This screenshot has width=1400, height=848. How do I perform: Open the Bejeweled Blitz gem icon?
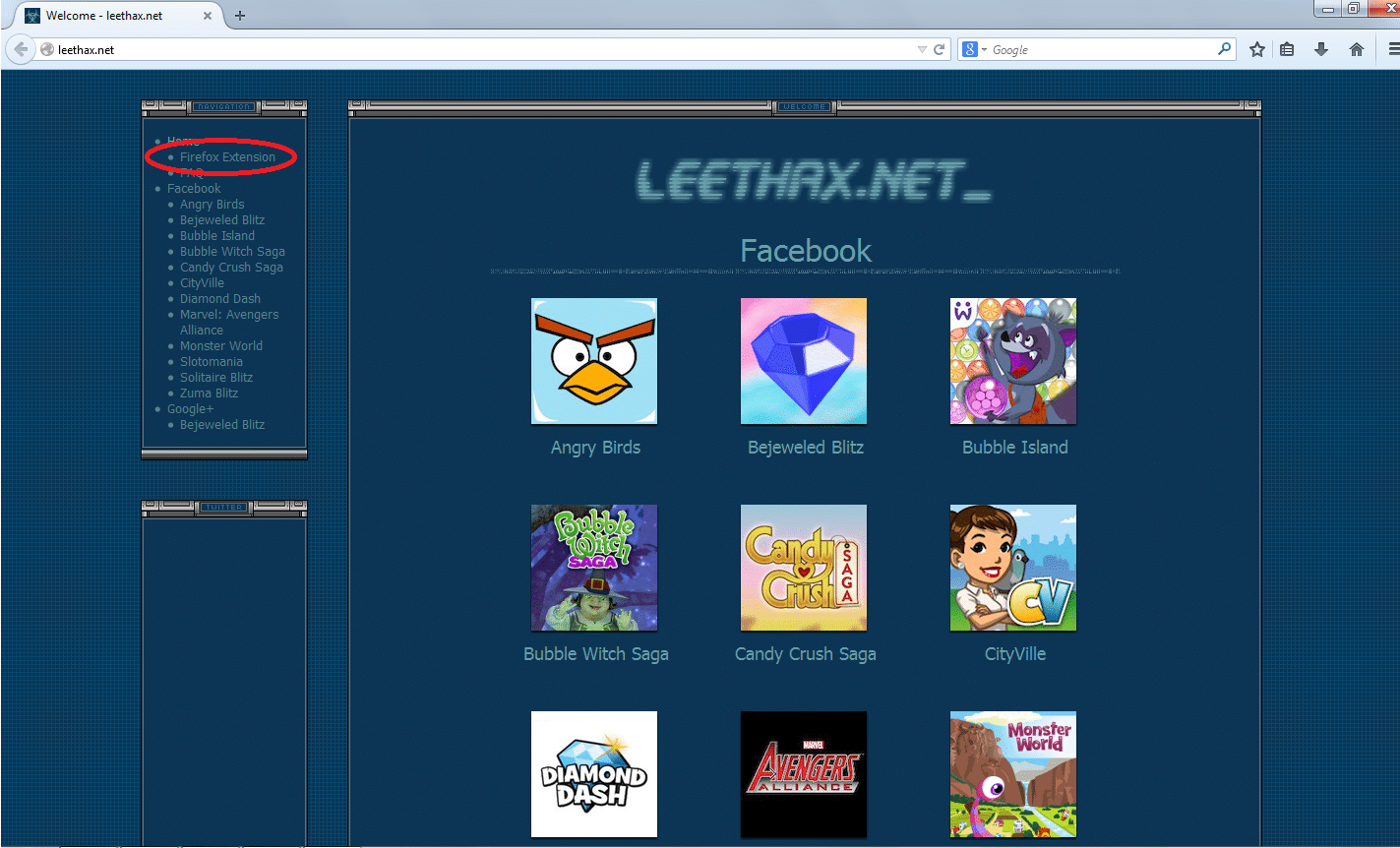804,361
